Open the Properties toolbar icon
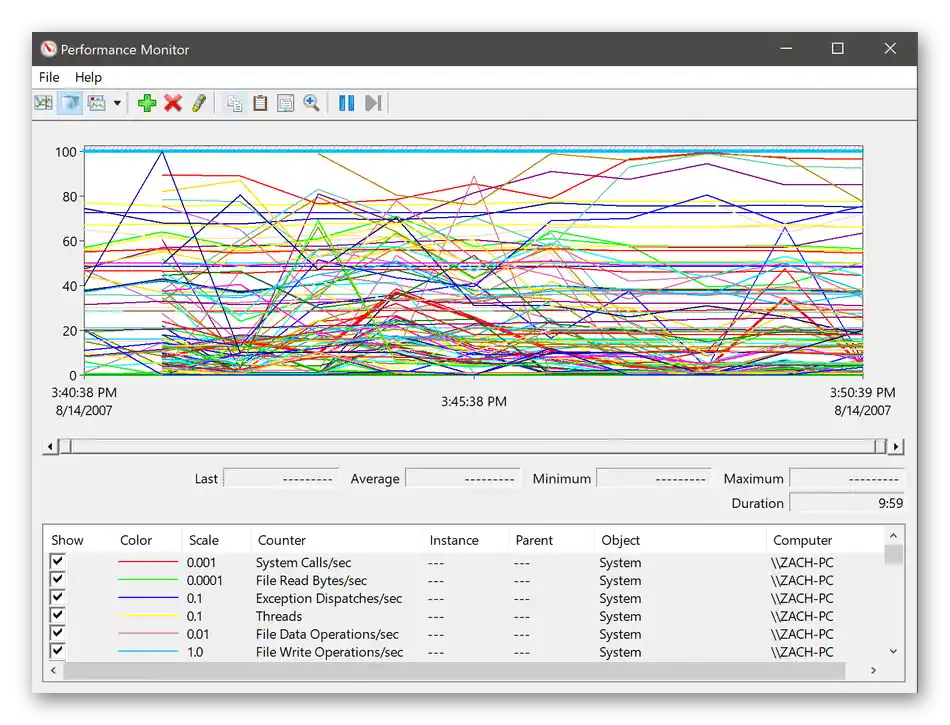Image resolution: width=950 pixels, height=725 pixels. click(x=285, y=103)
